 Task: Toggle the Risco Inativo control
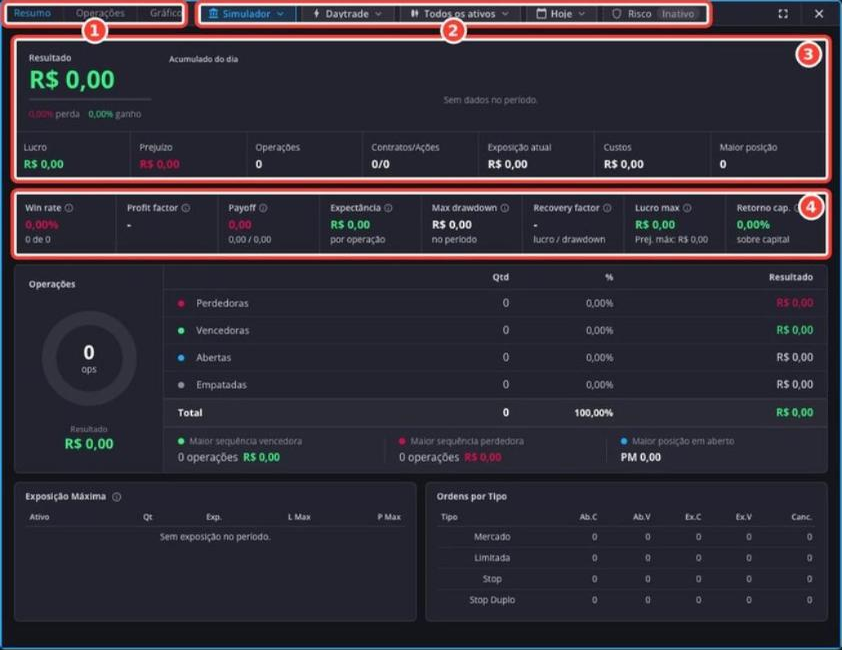pyautogui.click(x=654, y=14)
